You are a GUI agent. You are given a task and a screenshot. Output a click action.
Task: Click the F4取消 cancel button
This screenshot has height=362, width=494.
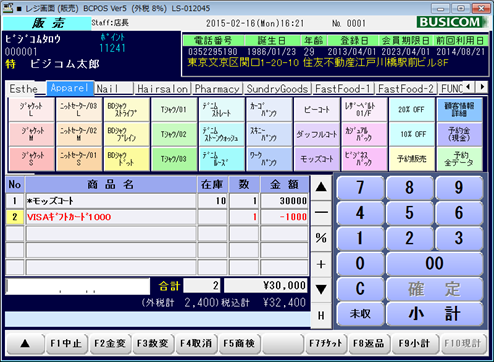point(196,343)
